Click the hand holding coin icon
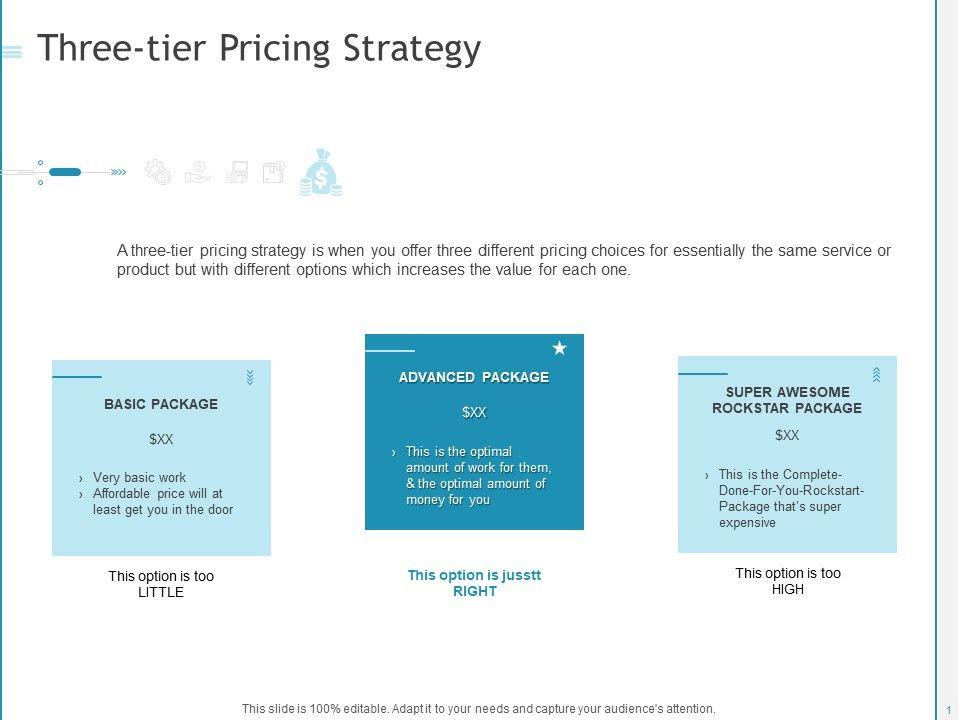 (x=198, y=172)
